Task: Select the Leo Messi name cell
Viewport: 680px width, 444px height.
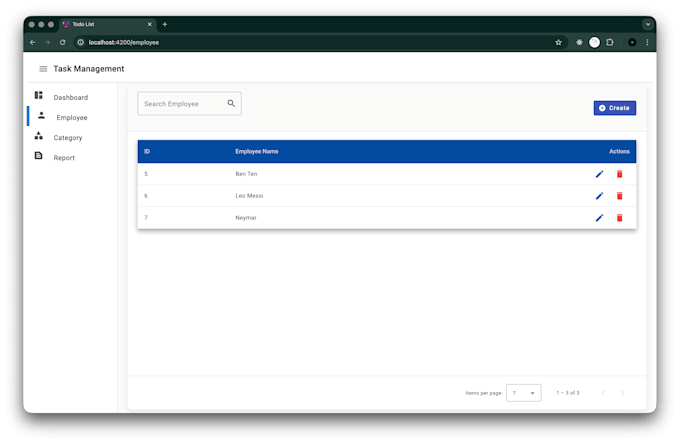Action: [249, 196]
